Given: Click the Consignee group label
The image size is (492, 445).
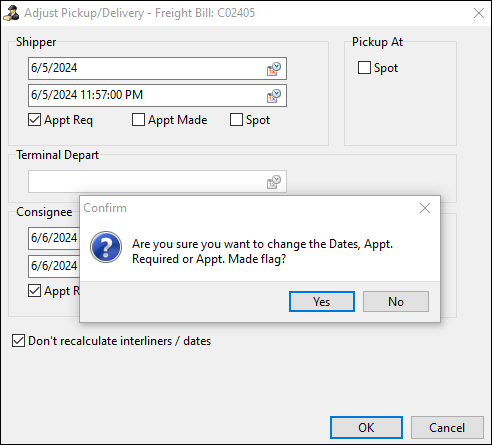Looking at the screenshot, I should point(44,212).
